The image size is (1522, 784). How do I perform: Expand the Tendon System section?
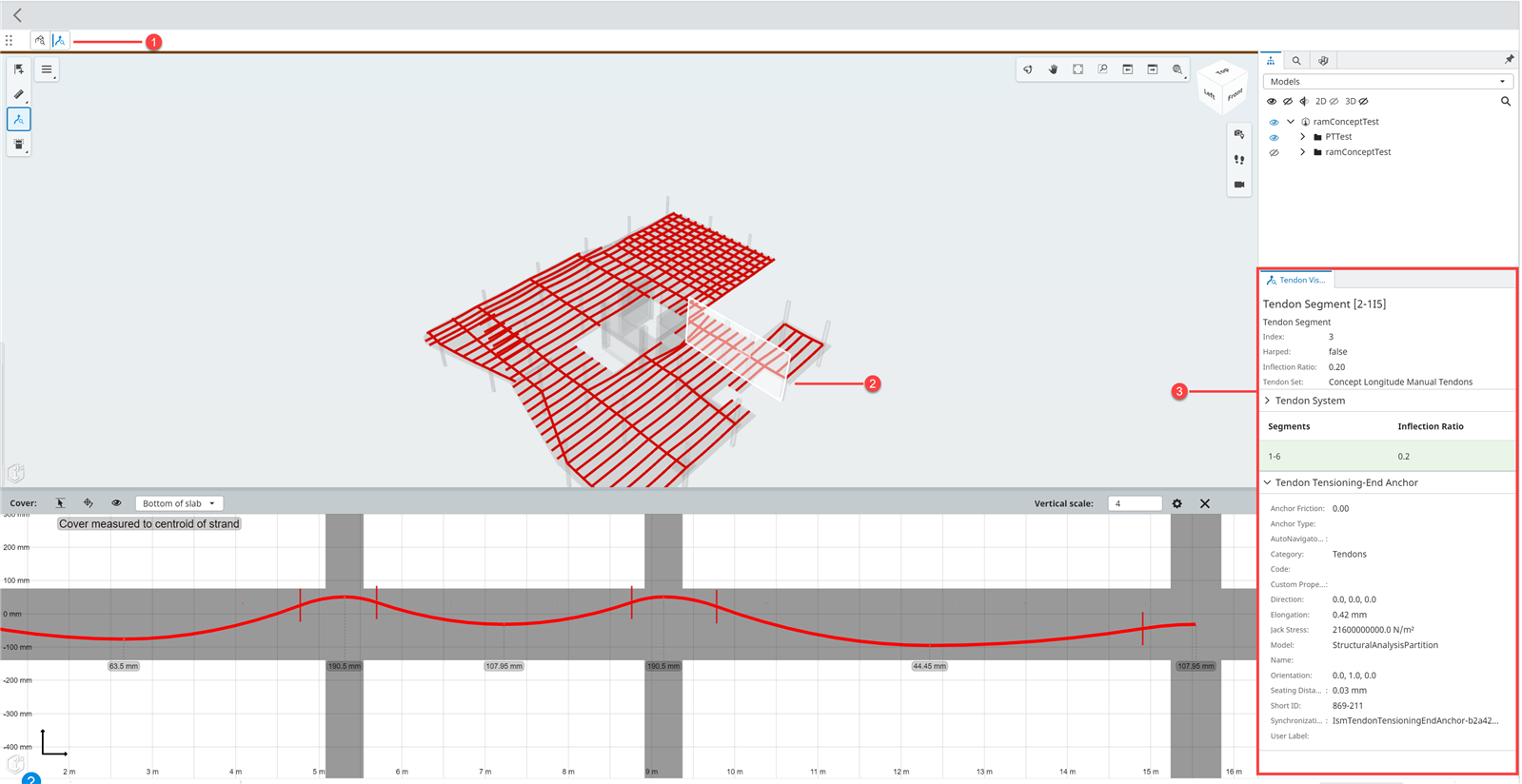click(1268, 401)
